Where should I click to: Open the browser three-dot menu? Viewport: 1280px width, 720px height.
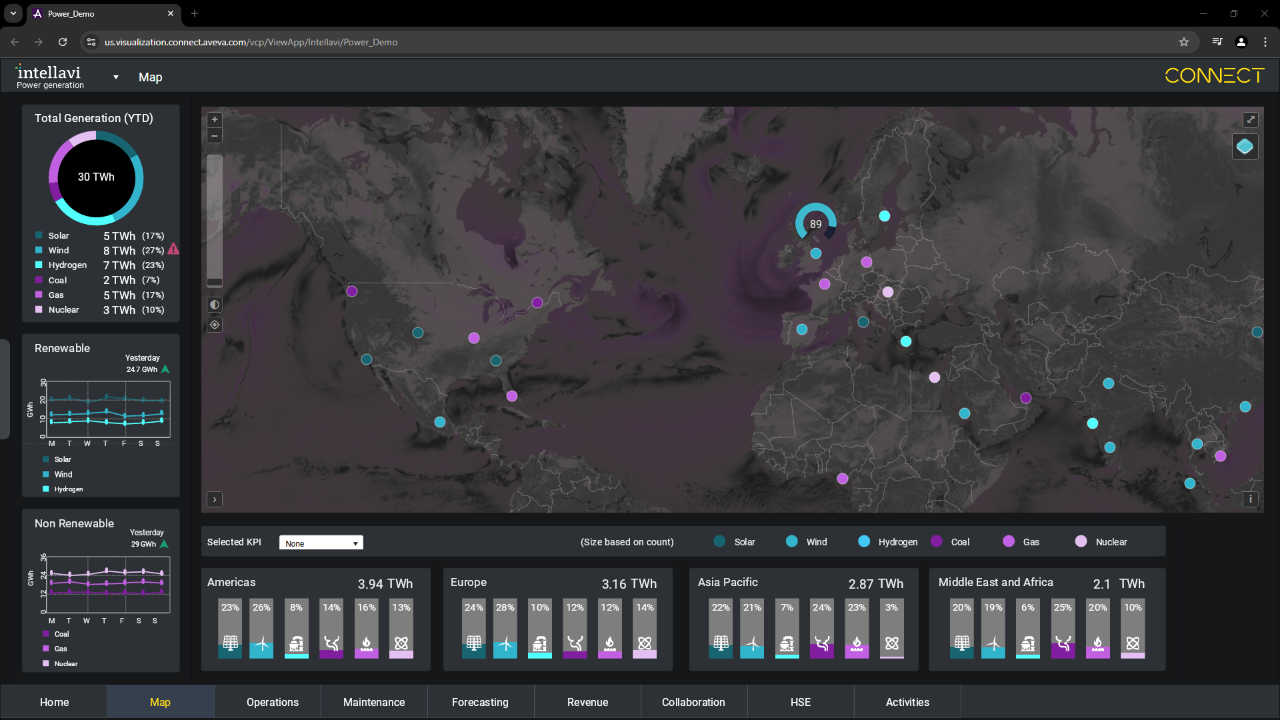(x=1264, y=42)
